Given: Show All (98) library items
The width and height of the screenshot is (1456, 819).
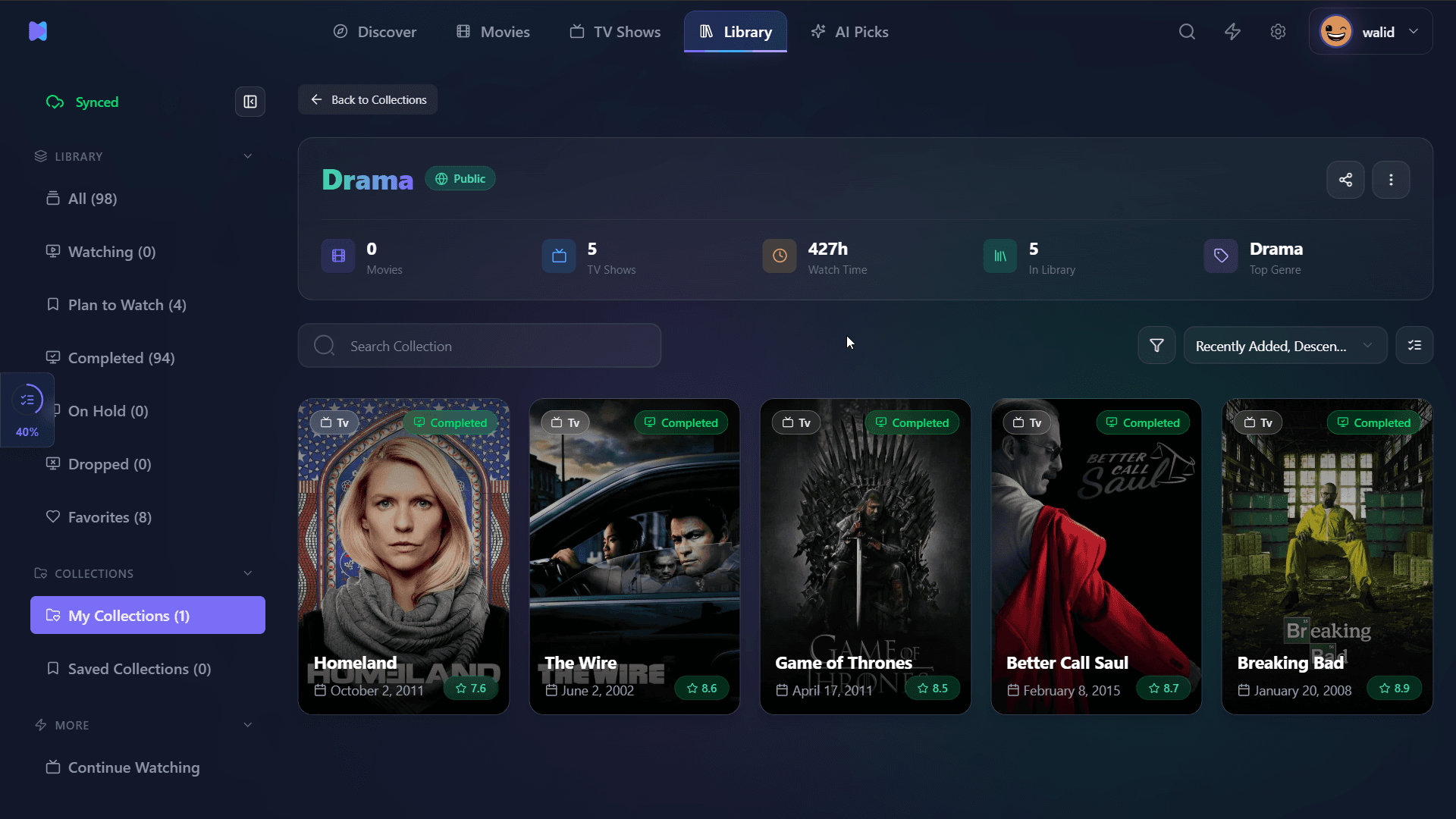Looking at the screenshot, I should 148,199.
